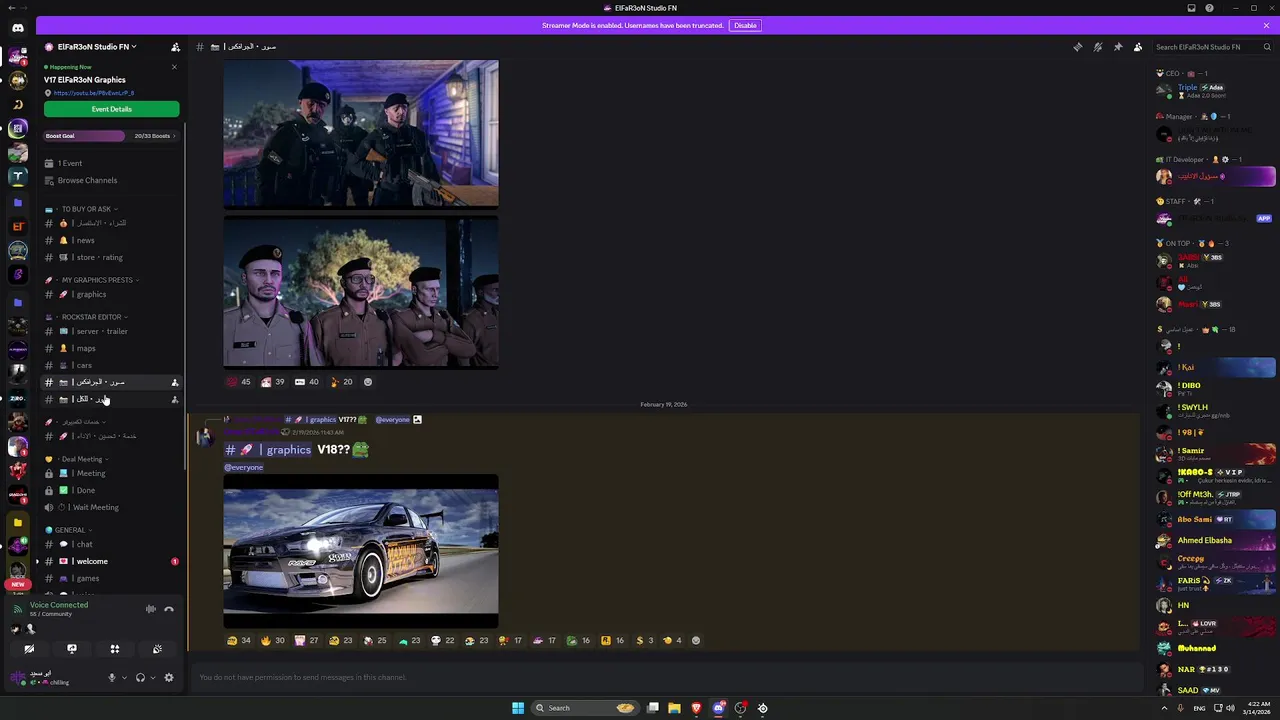Collapse the GENERAL category

70,530
